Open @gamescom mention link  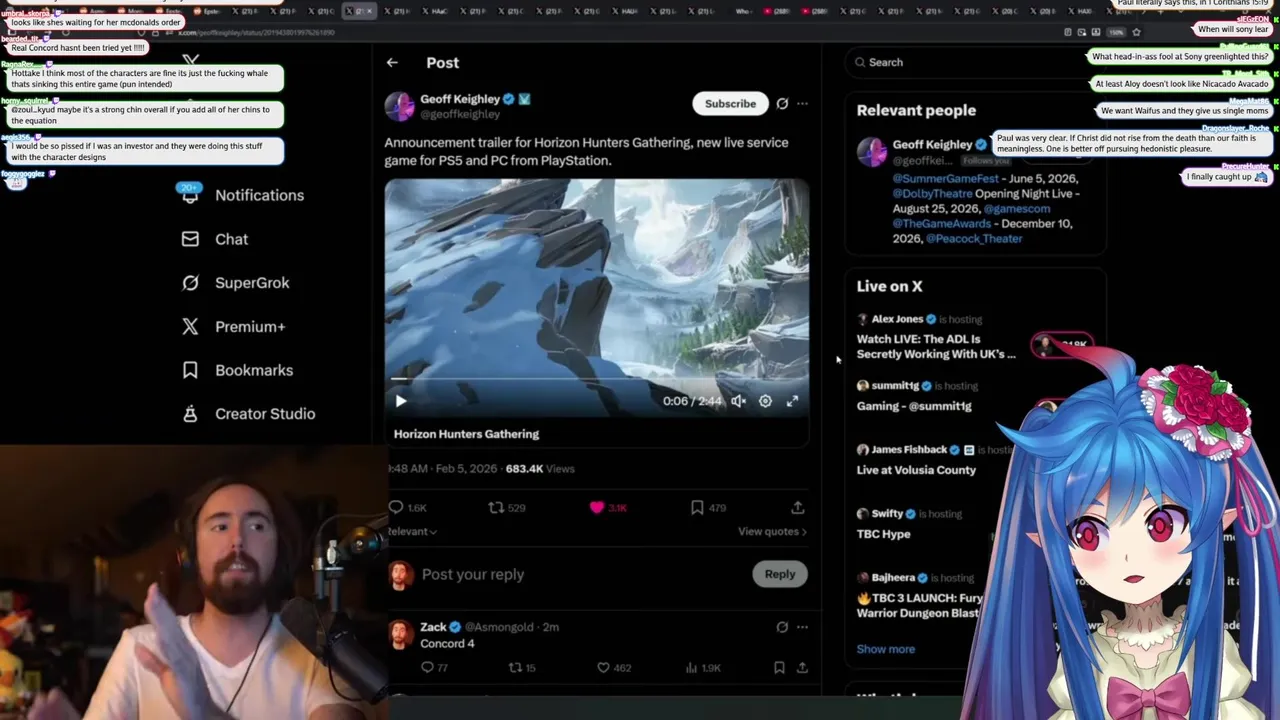click(1016, 208)
